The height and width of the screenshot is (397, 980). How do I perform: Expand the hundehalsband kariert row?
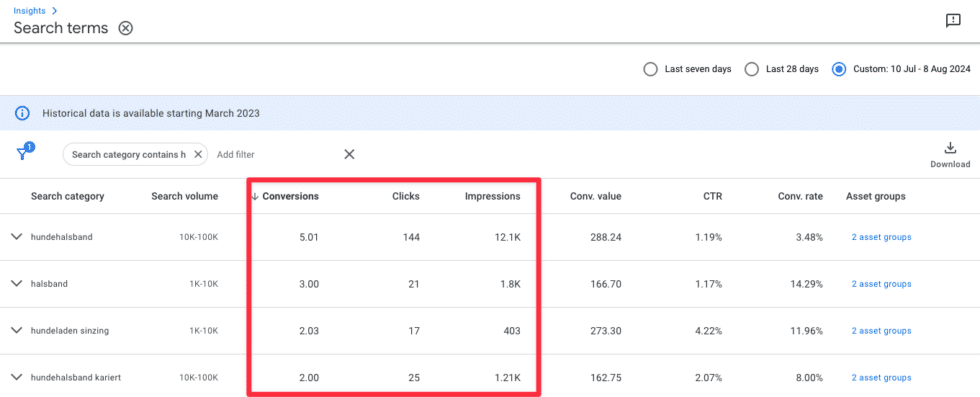[x=17, y=378]
